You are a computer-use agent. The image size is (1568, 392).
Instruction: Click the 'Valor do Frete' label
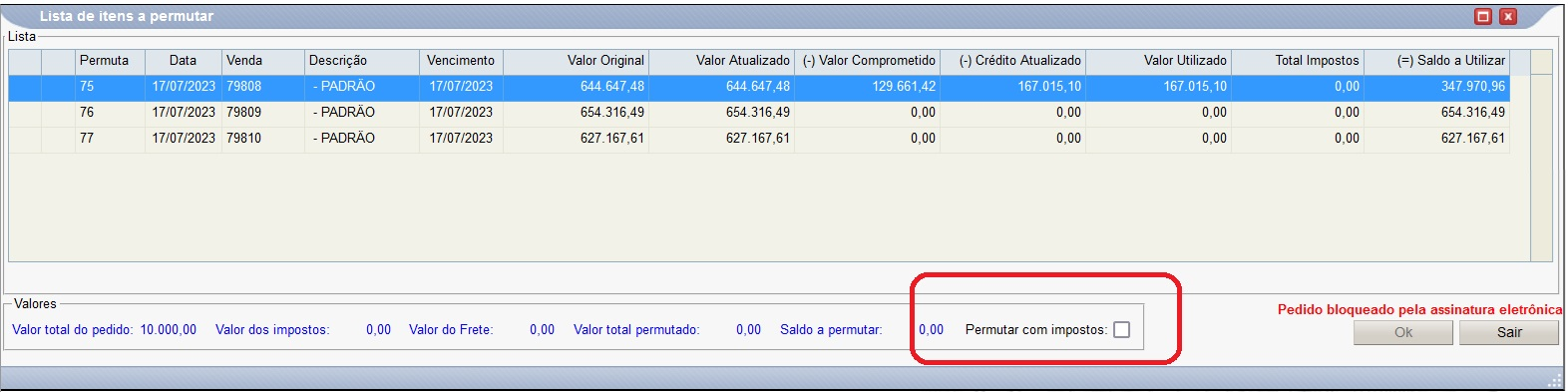[451, 330]
